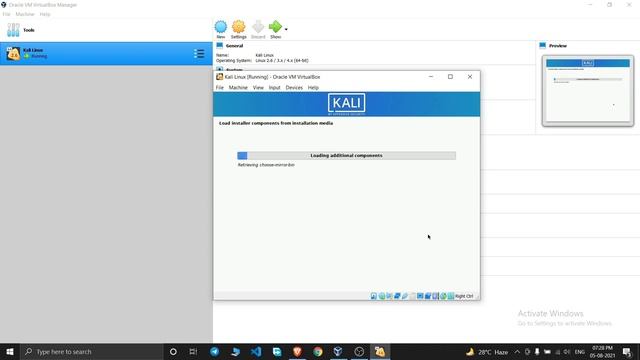This screenshot has width=640, height=360.
Task: Click the CPU features icon in VM status bar
Action: point(435,296)
